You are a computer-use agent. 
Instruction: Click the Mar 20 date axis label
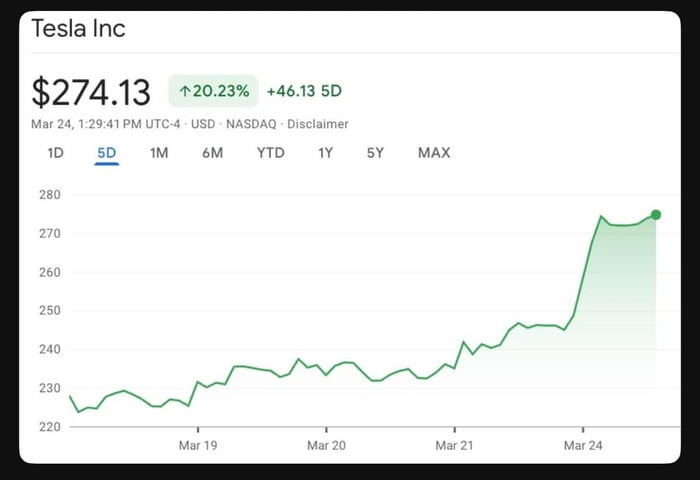pyautogui.click(x=326, y=444)
